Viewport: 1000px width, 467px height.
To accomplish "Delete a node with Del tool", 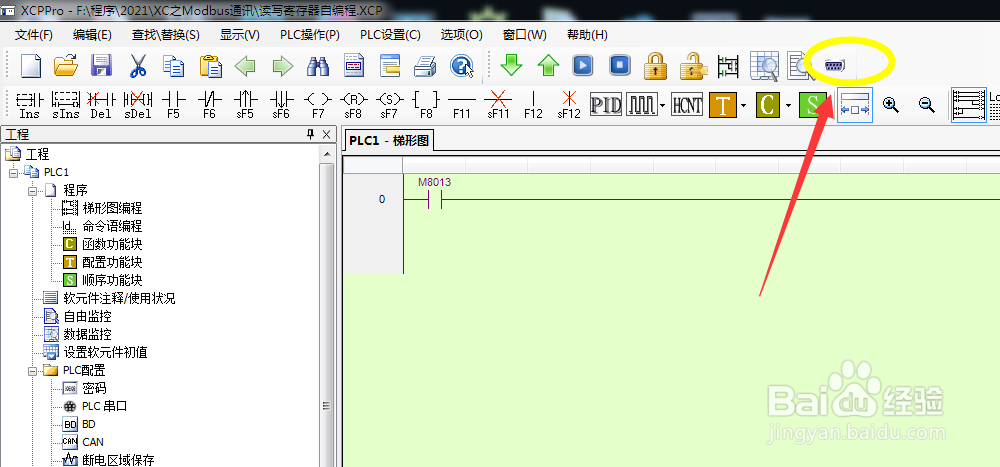I will 101,105.
